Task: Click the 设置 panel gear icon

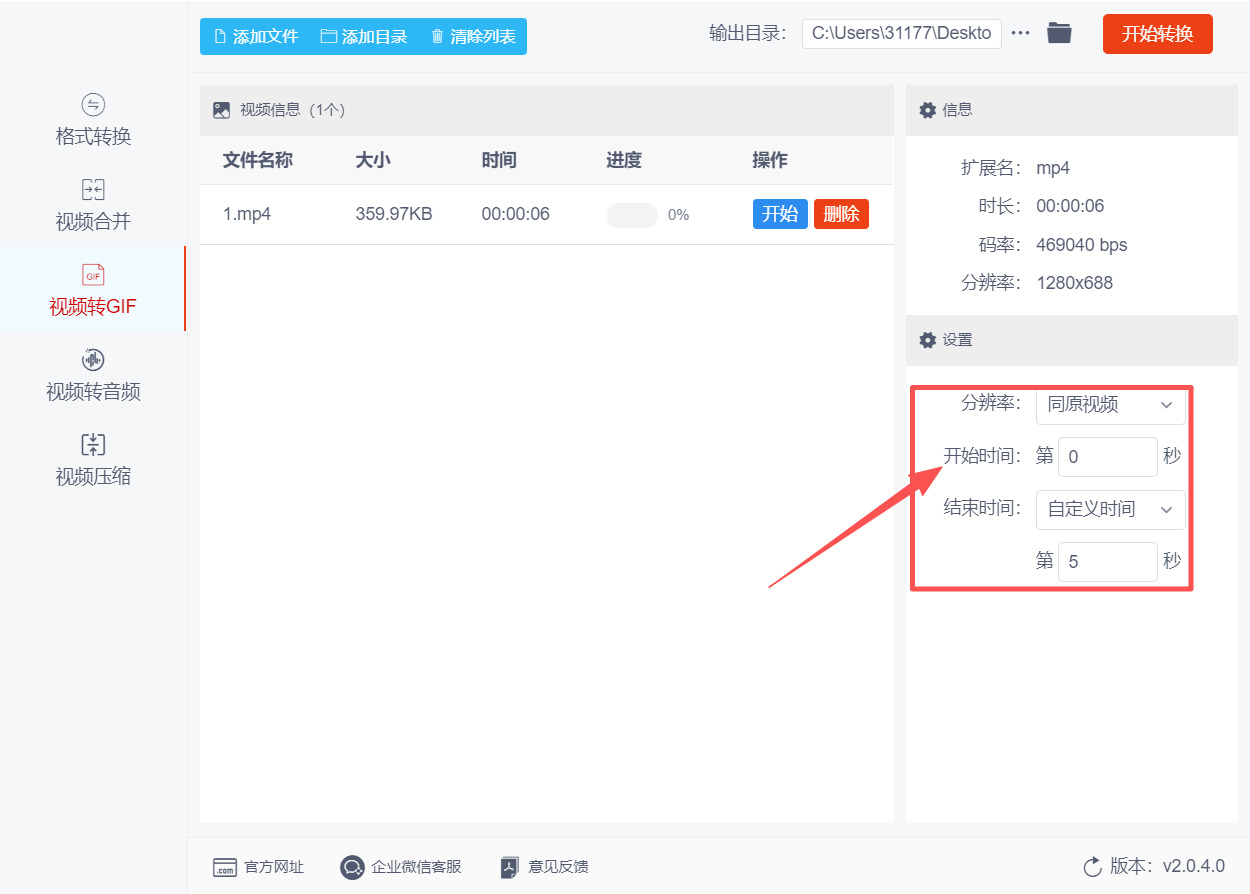Action: click(928, 340)
